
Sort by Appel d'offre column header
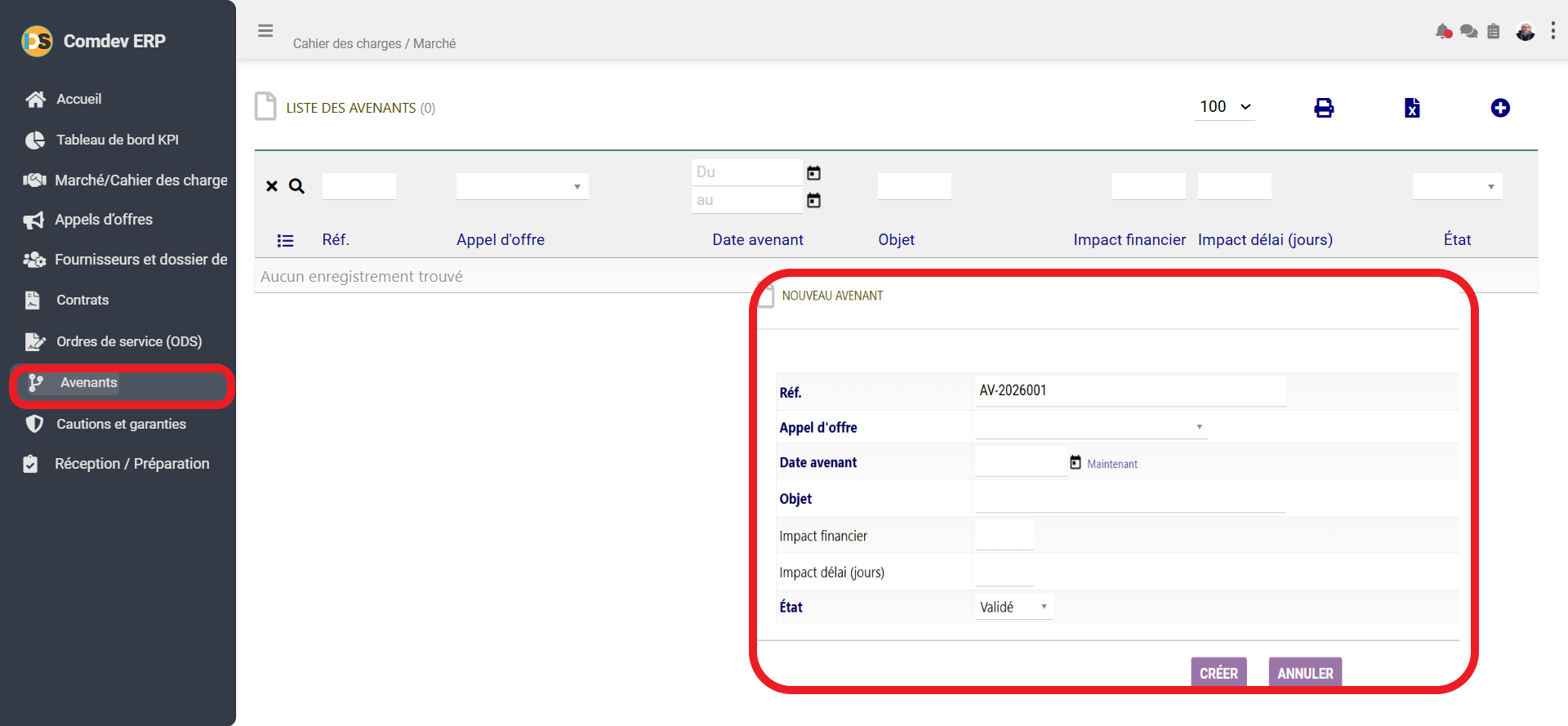point(501,239)
